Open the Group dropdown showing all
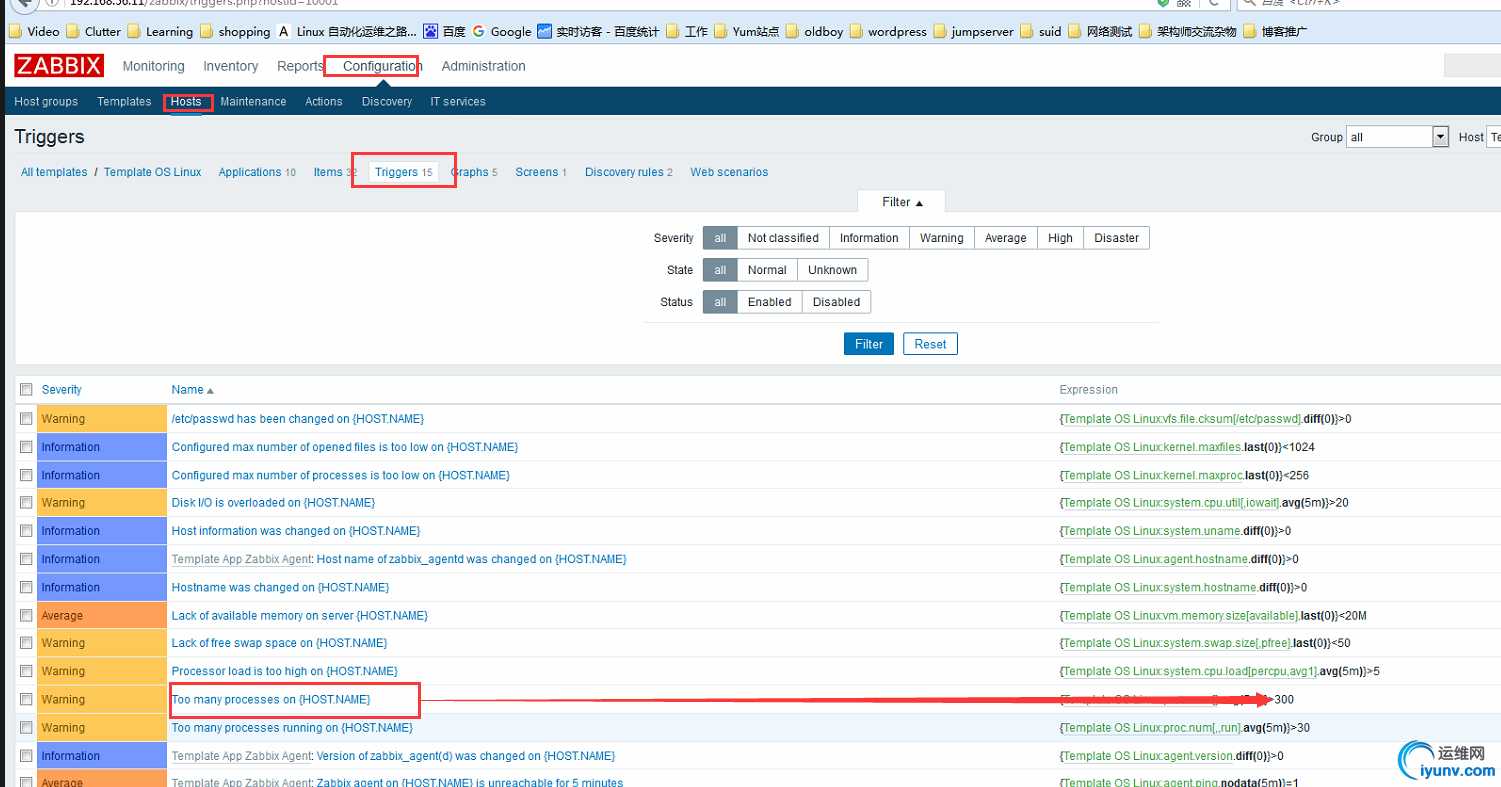Screen dimensions: 1501x787 click(1398, 137)
